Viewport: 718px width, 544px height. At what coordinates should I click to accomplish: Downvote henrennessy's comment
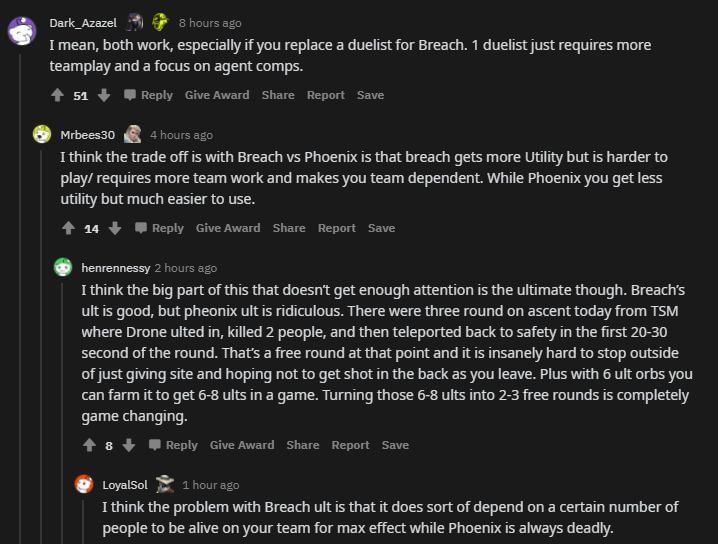pos(128,445)
